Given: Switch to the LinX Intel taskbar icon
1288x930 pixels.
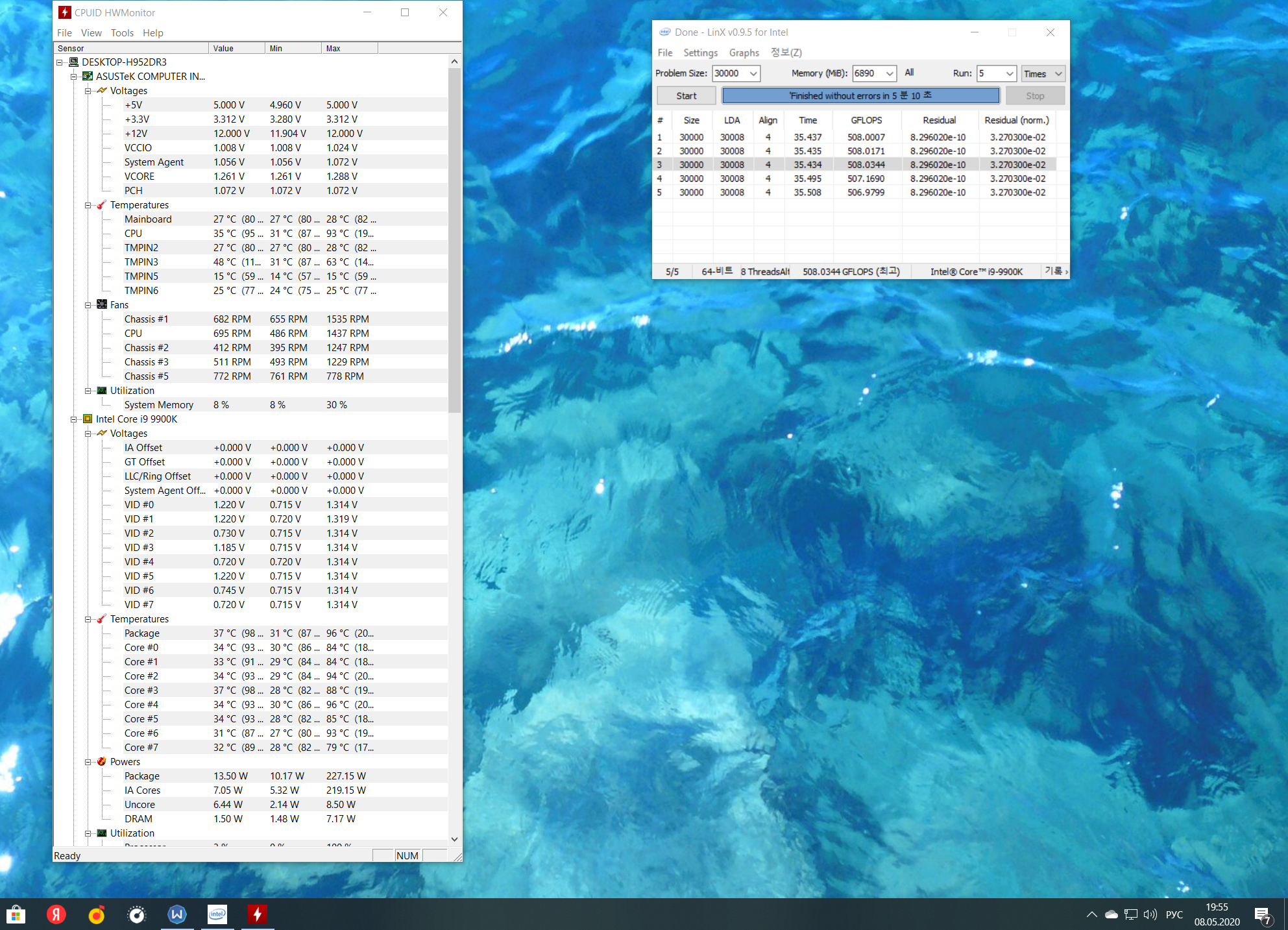Looking at the screenshot, I should click(x=217, y=914).
